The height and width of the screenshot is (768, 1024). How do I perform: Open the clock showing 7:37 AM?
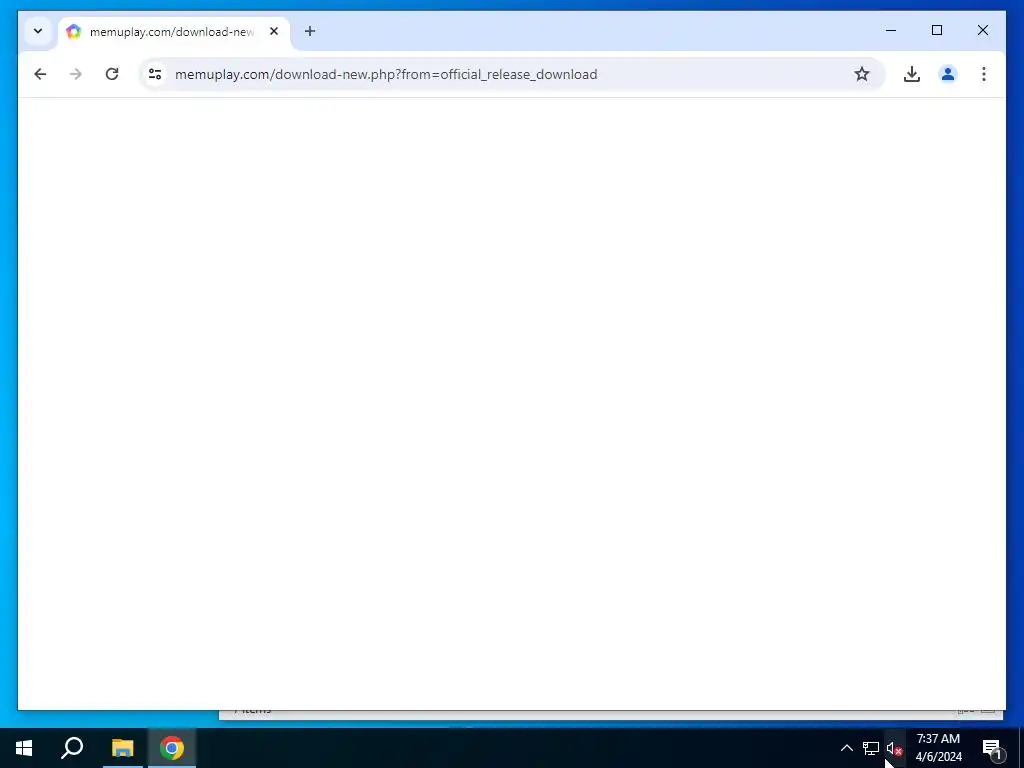tap(938, 748)
